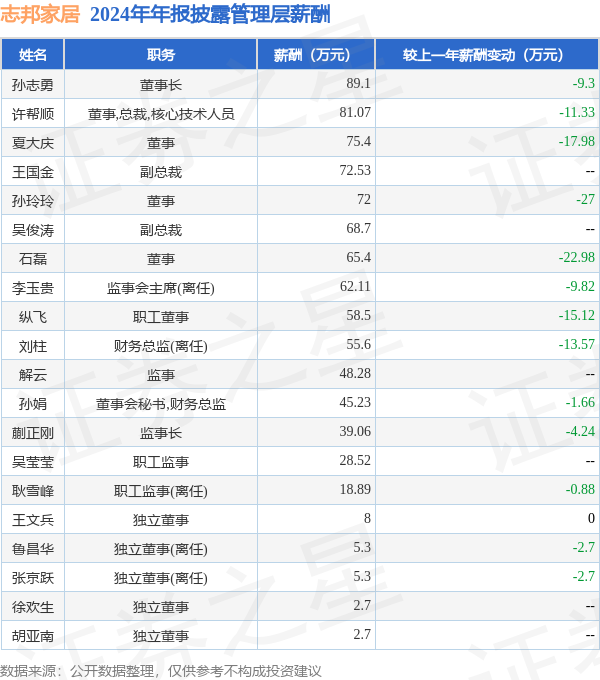Click change value -13.57
The height and width of the screenshot is (680, 600).
click(x=577, y=345)
